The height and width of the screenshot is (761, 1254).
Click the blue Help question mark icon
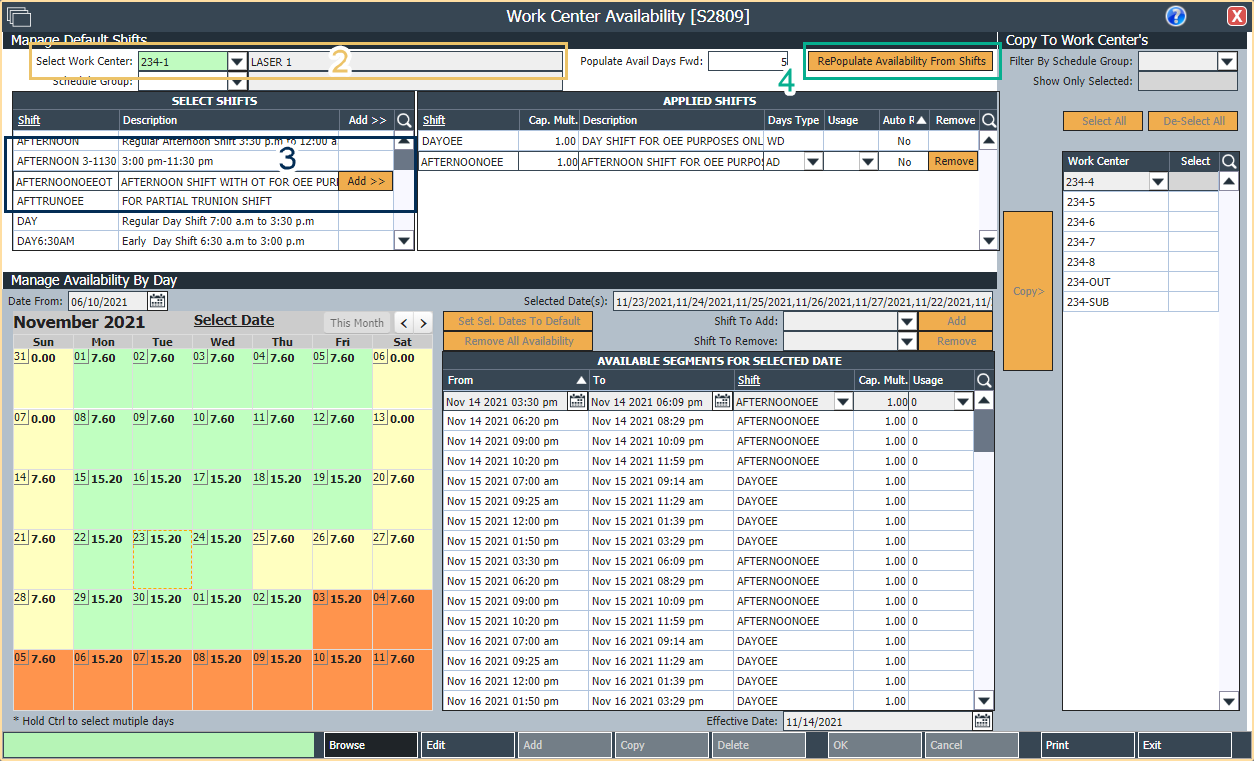coord(1176,15)
